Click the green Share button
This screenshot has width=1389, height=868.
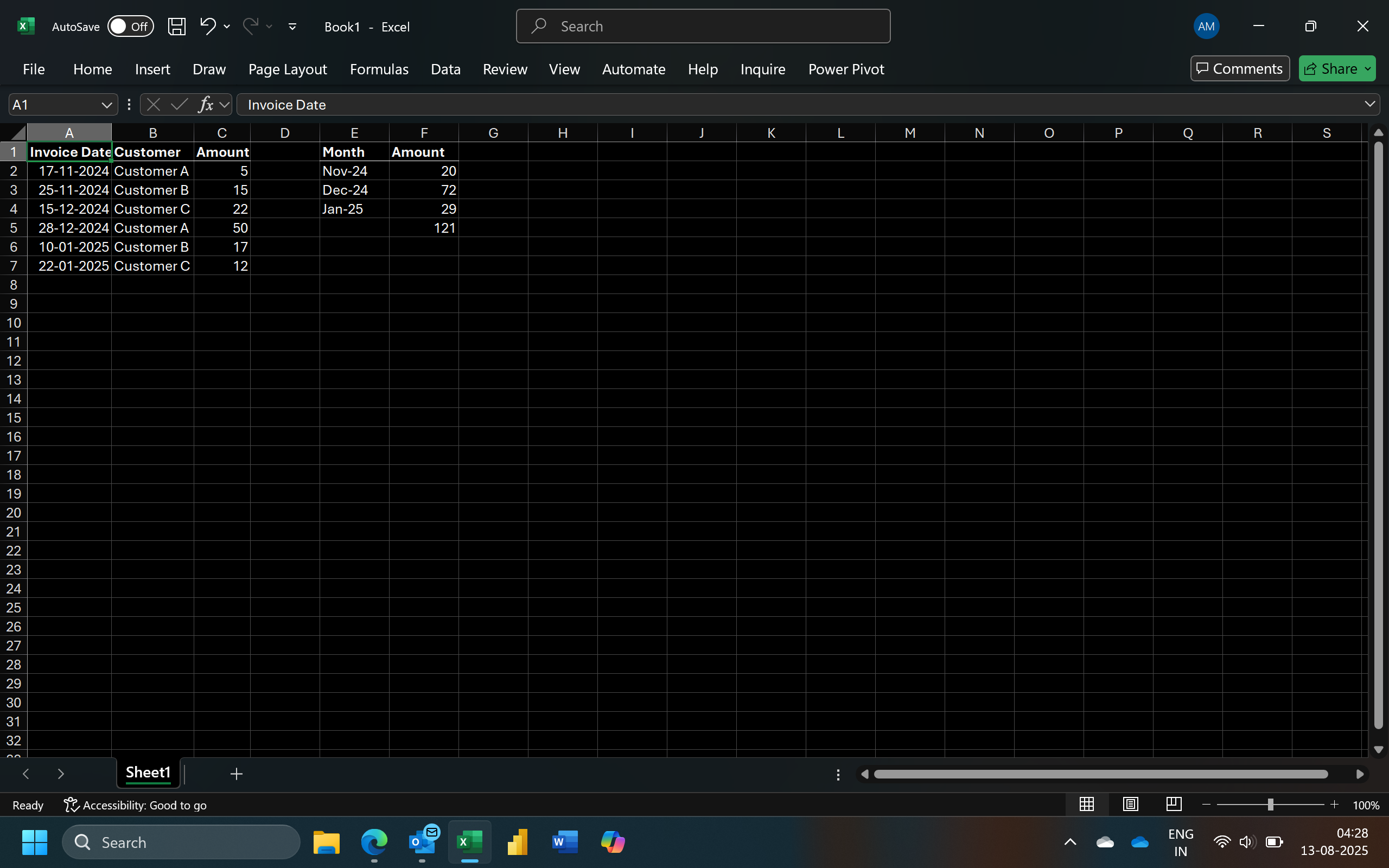(1337, 69)
